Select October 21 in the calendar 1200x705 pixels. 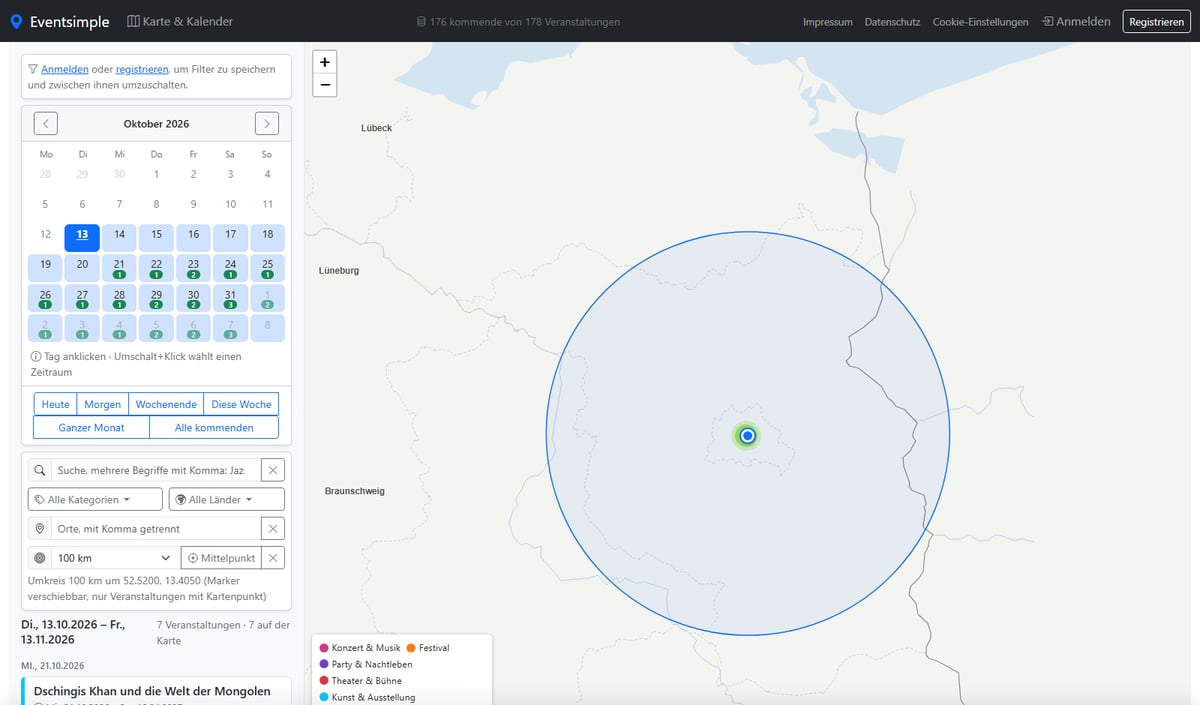pos(119,267)
